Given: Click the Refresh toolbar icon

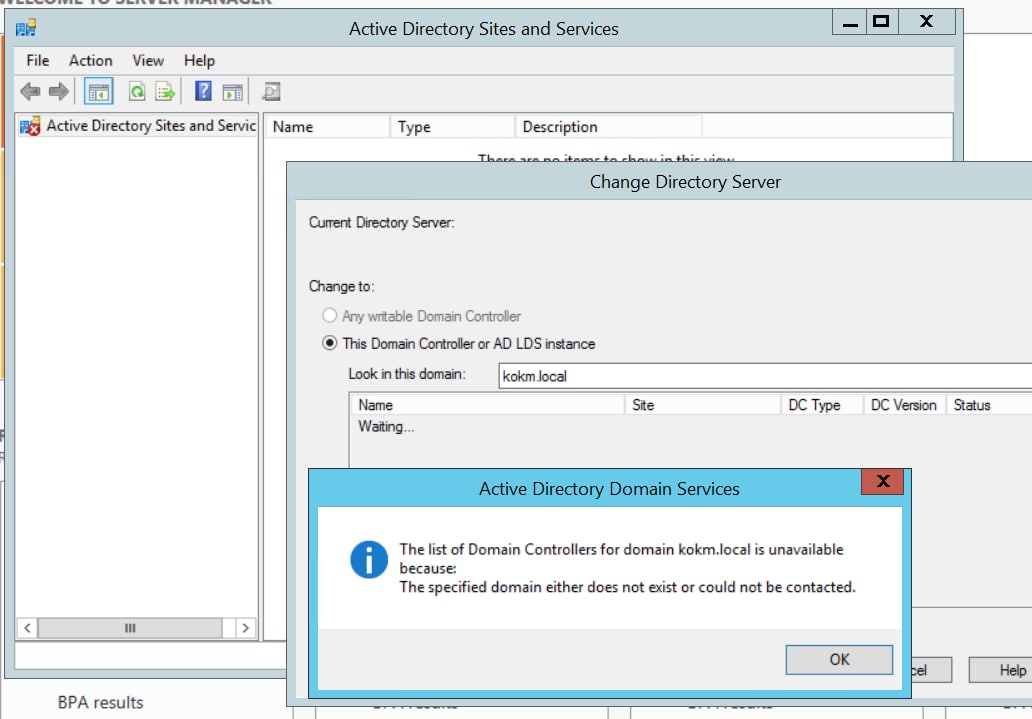Looking at the screenshot, I should coord(137,92).
